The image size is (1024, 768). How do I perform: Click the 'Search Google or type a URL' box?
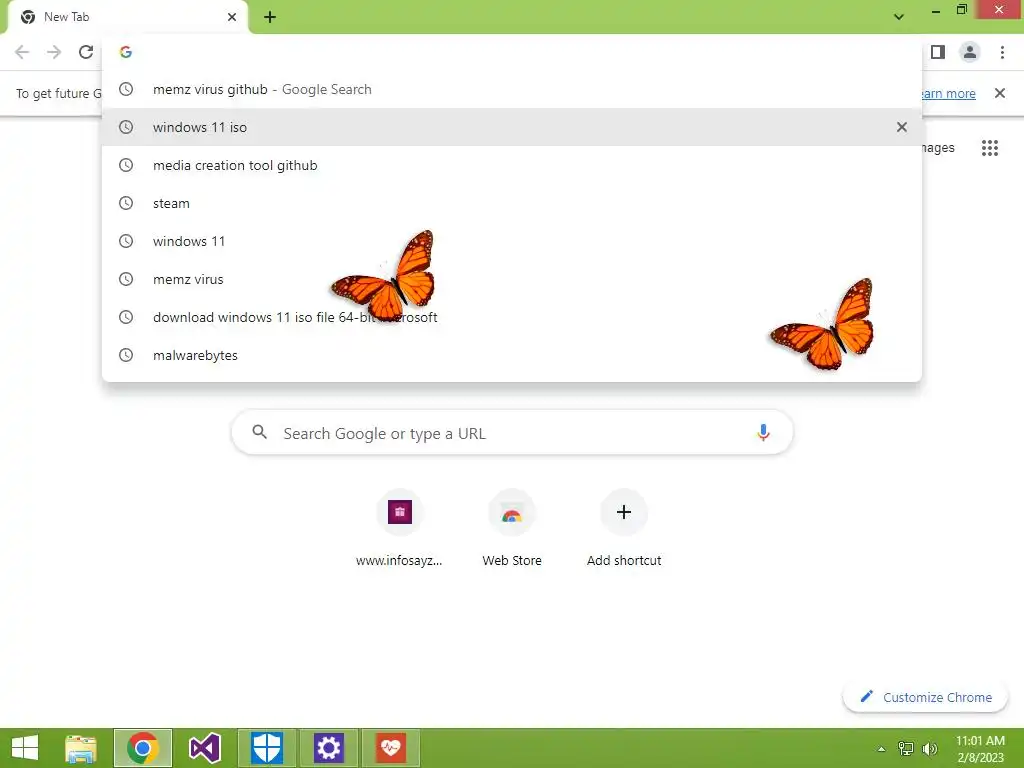(512, 432)
